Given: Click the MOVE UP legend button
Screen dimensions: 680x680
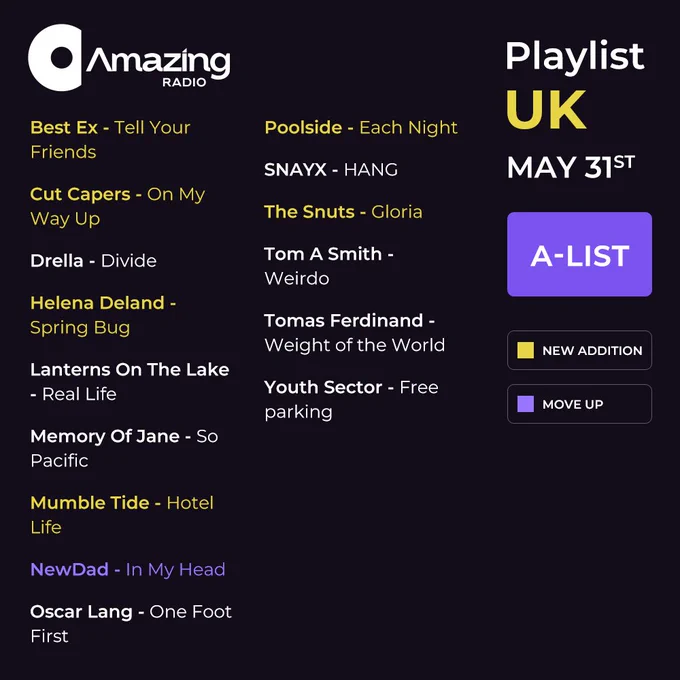Looking at the screenshot, I should click(x=579, y=404).
